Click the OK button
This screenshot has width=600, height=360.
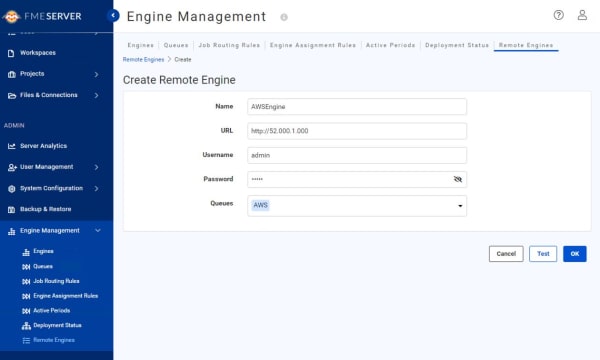[x=575, y=254]
